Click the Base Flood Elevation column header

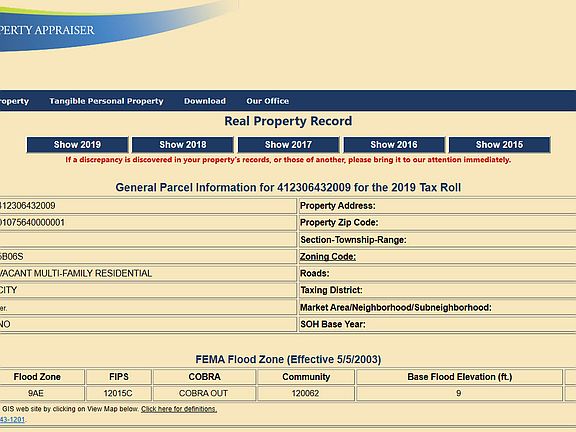coord(459,377)
